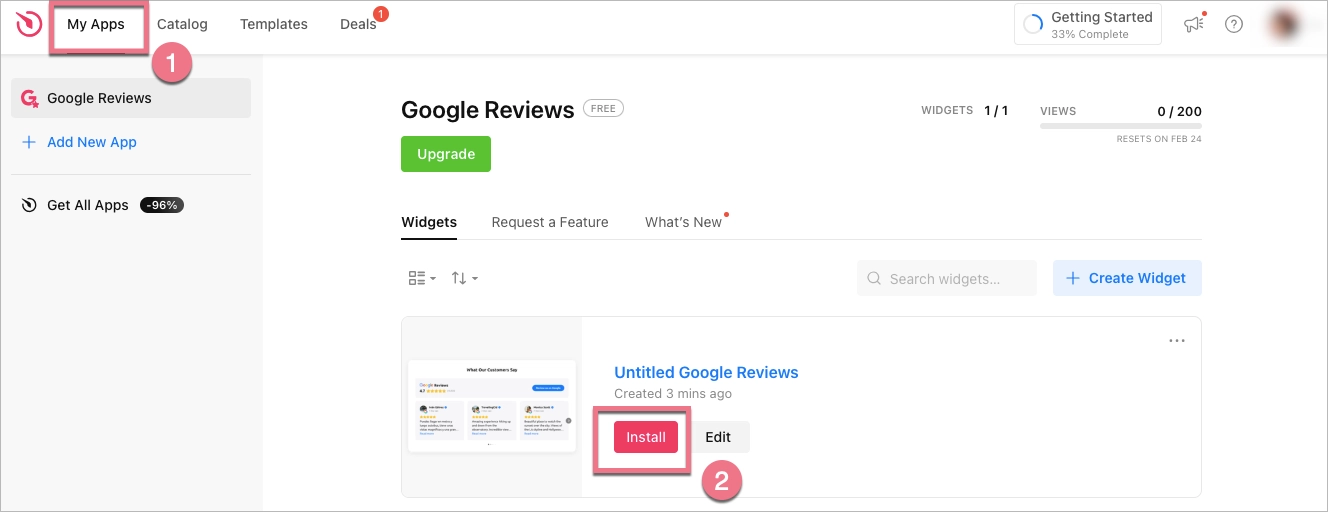Open the Templates menu item

tap(274, 24)
